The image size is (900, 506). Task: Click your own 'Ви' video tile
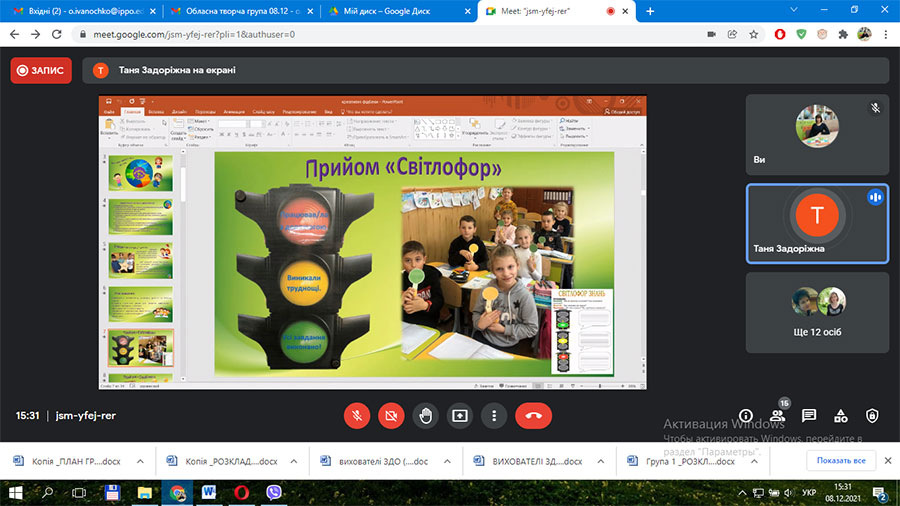pyautogui.click(x=817, y=135)
